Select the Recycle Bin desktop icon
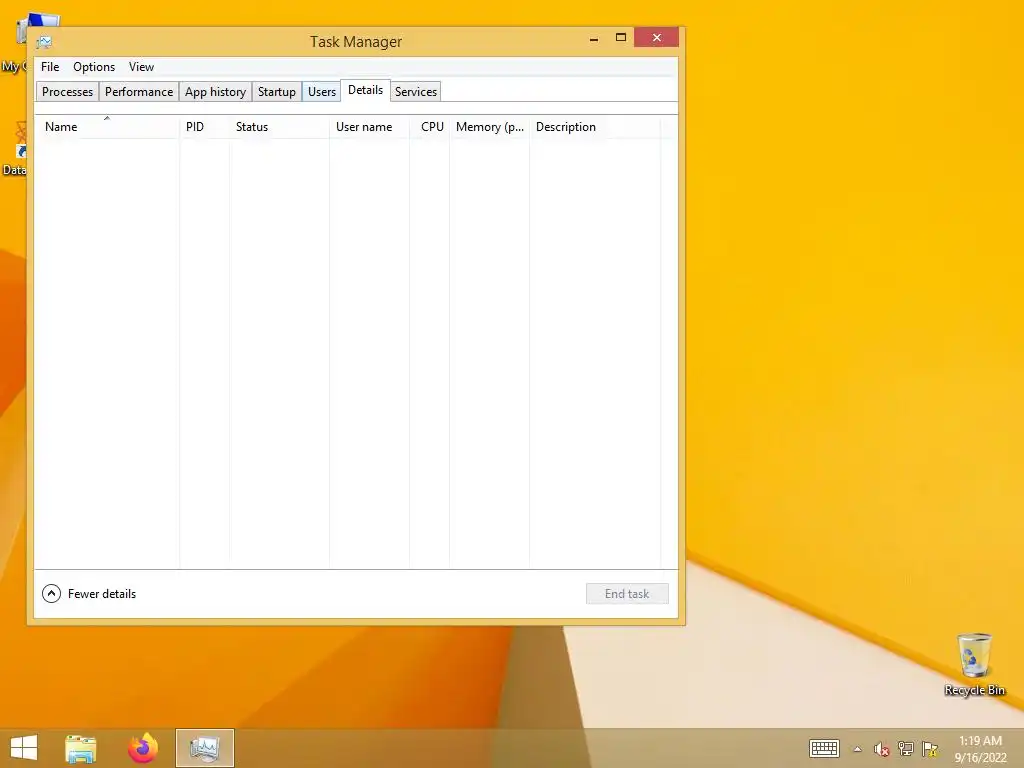 974,664
